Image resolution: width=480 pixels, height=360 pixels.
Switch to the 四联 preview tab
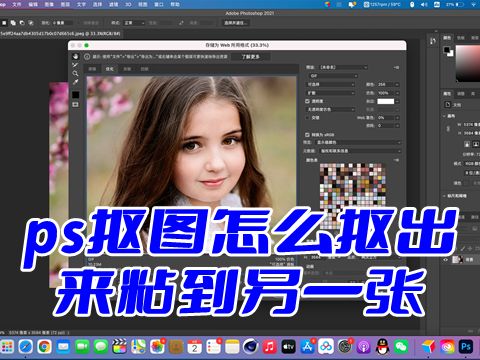click(x=144, y=69)
